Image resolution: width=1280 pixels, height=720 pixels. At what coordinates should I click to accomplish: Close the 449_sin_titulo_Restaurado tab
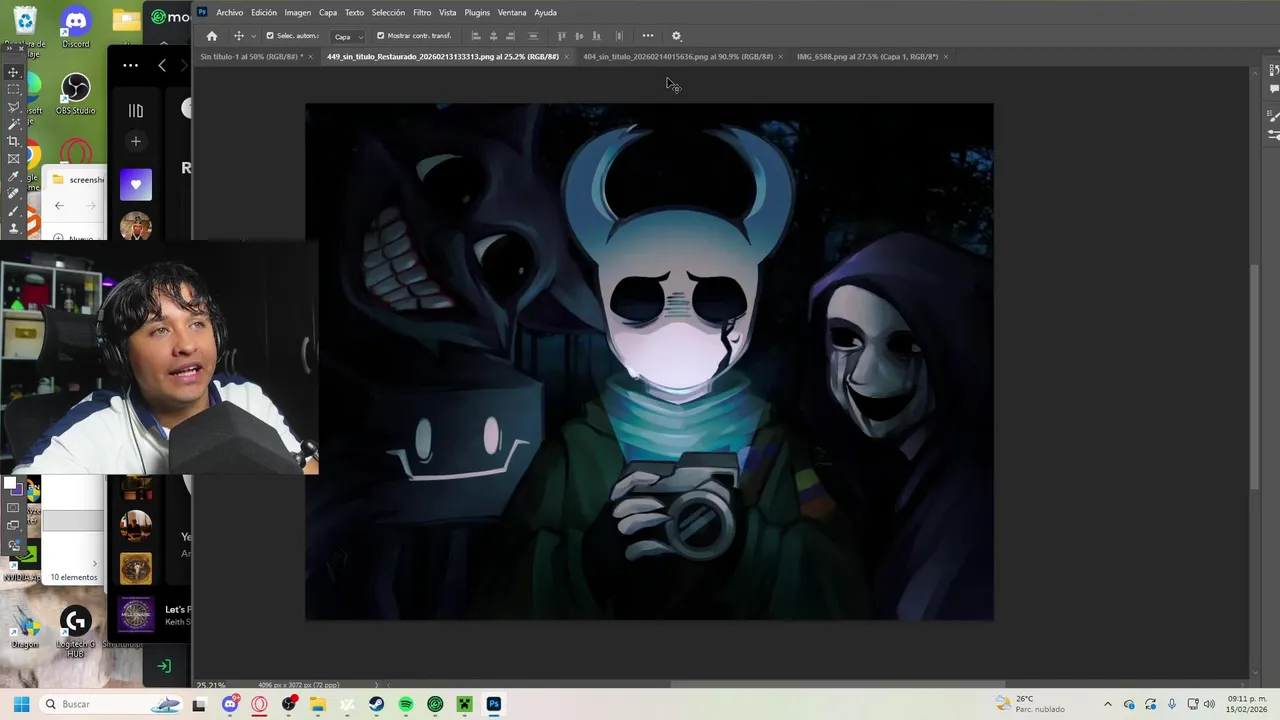coord(567,57)
